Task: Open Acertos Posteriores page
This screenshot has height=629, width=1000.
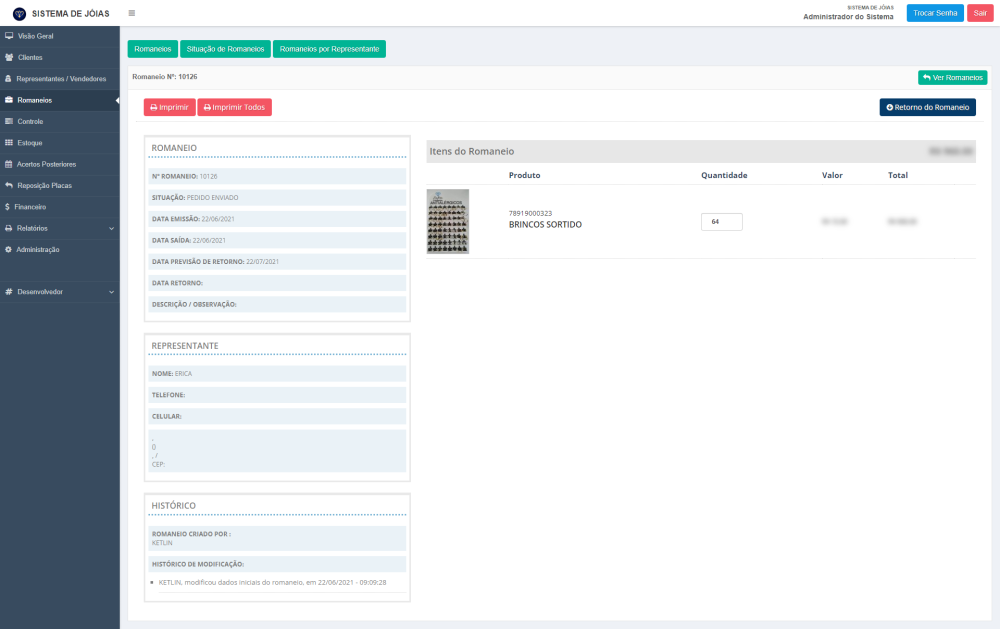Action: pos(46,164)
